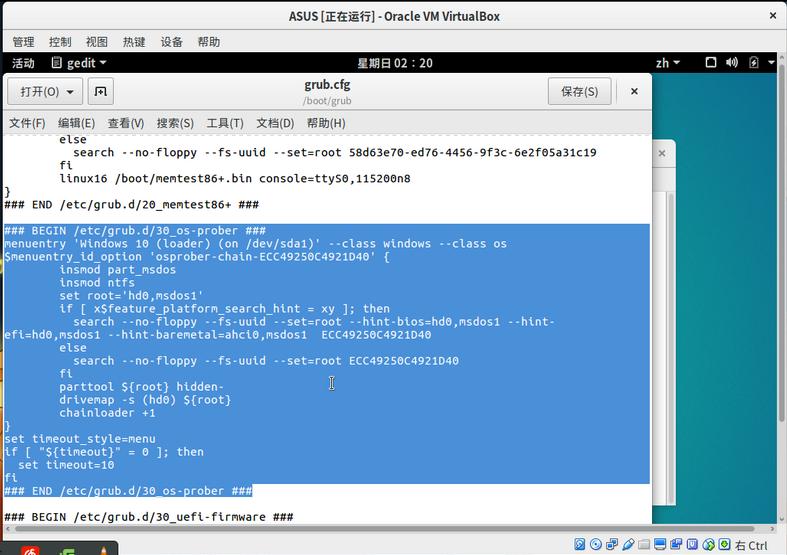Click the hard disk activity status icon
787x555 pixels.
580,544
